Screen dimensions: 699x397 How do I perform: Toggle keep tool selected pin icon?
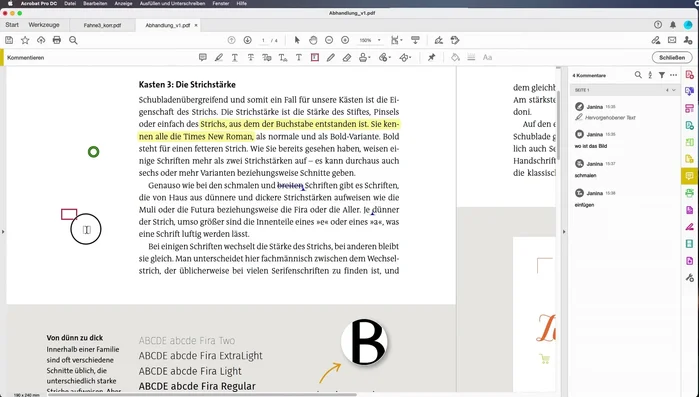pyautogui.click(x=432, y=57)
